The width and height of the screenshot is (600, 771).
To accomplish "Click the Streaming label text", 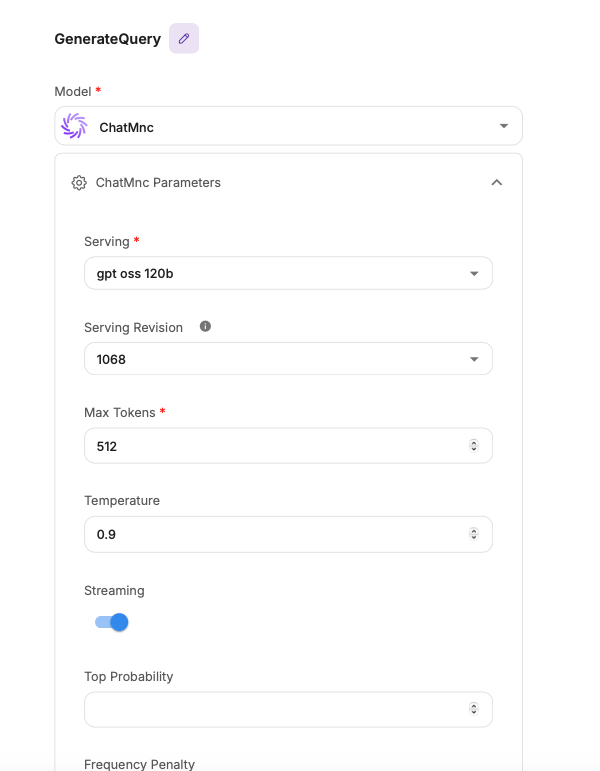I will point(114,590).
